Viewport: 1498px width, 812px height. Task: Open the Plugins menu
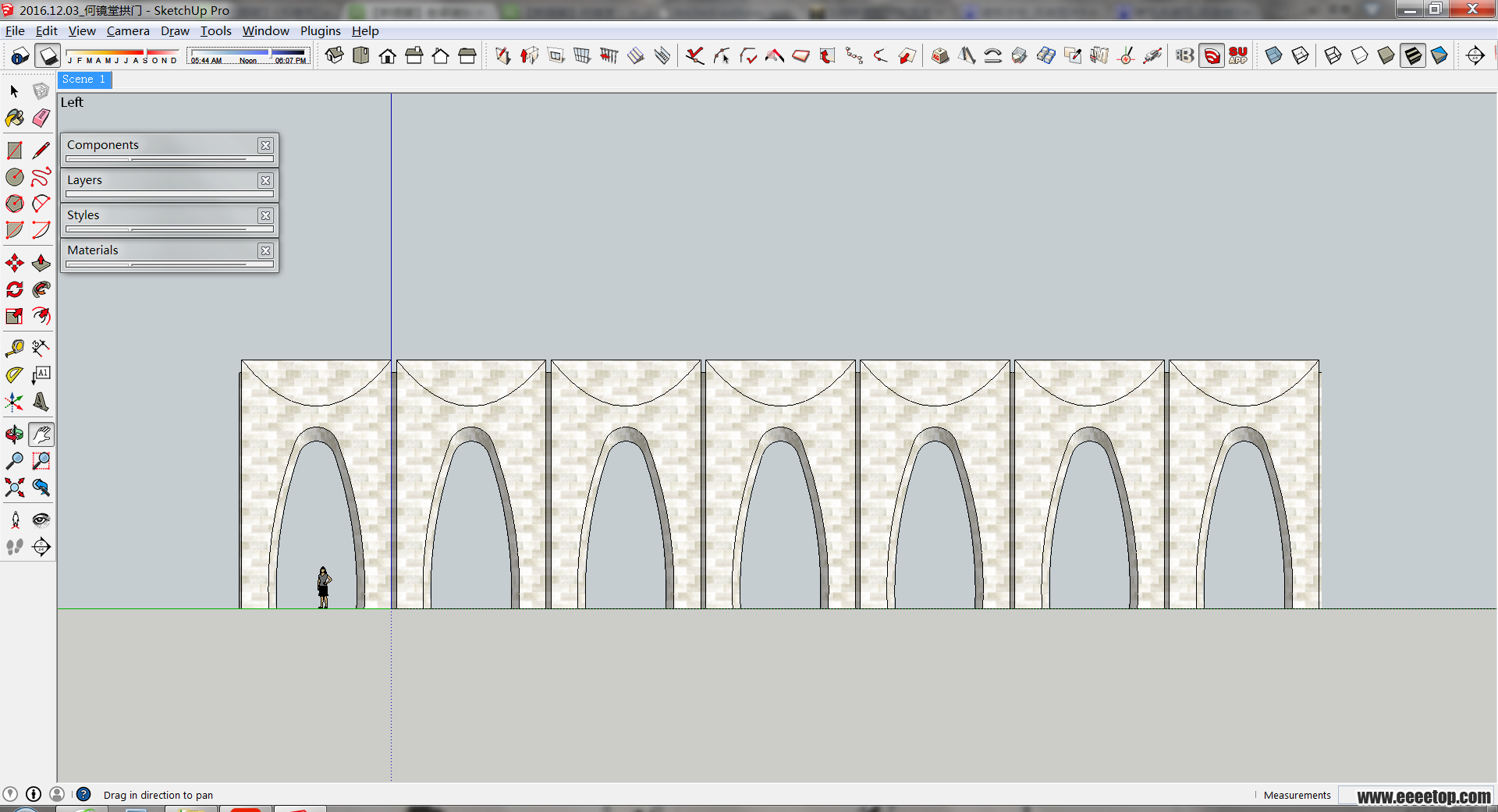(x=321, y=30)
